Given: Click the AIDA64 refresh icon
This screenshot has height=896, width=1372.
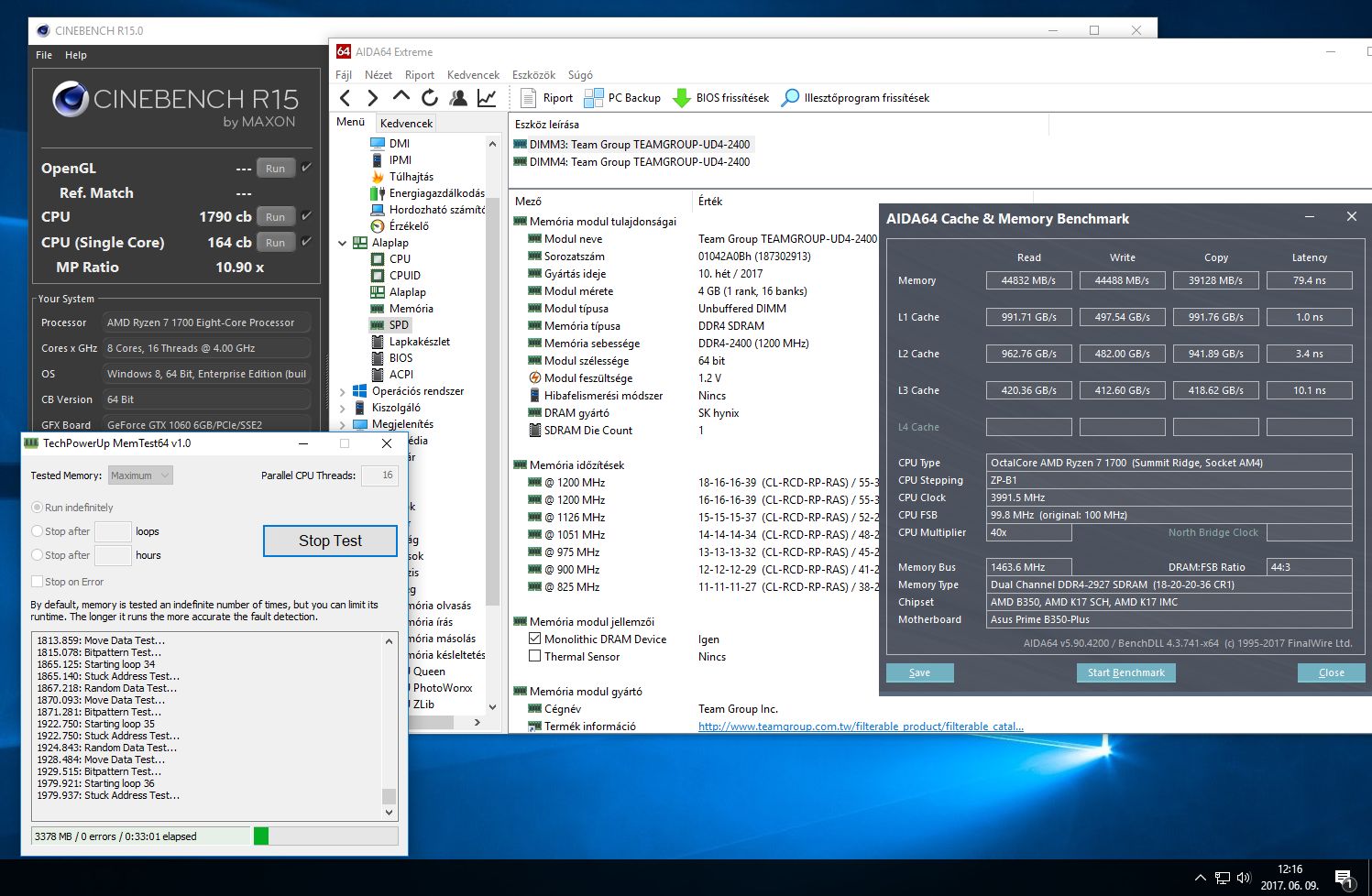Looking at the screenshot, I should [430, 97].
